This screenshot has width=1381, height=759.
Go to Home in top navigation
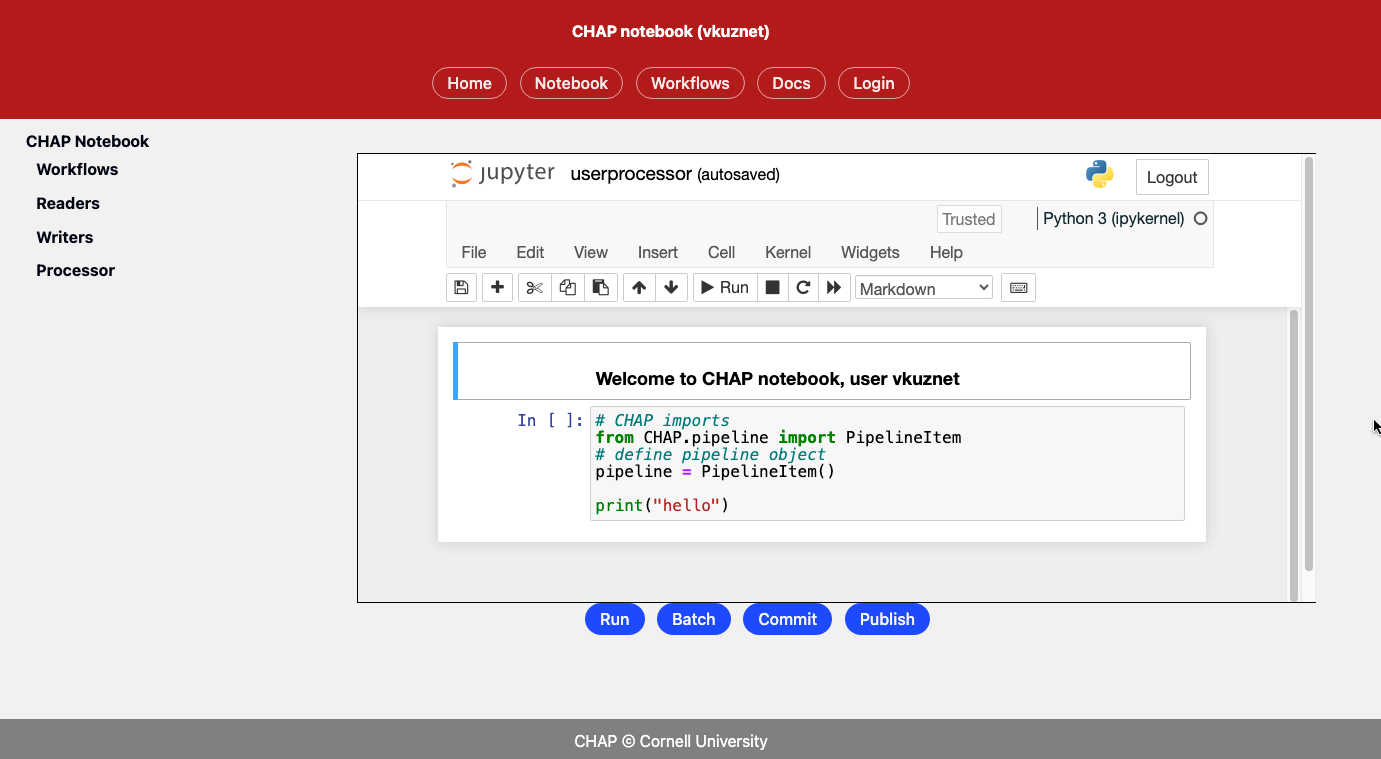[469, 83]
